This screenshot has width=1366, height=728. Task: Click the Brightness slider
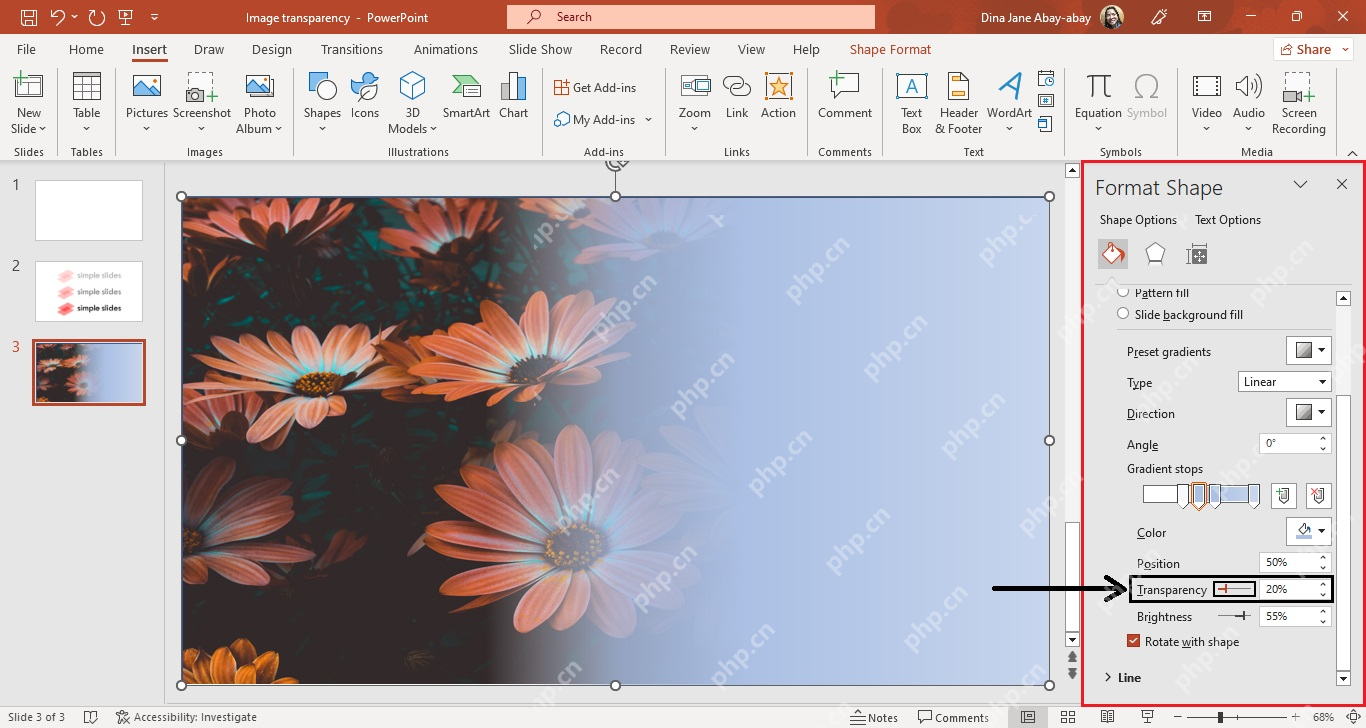pyautogui.click(x=1234, y=617)
